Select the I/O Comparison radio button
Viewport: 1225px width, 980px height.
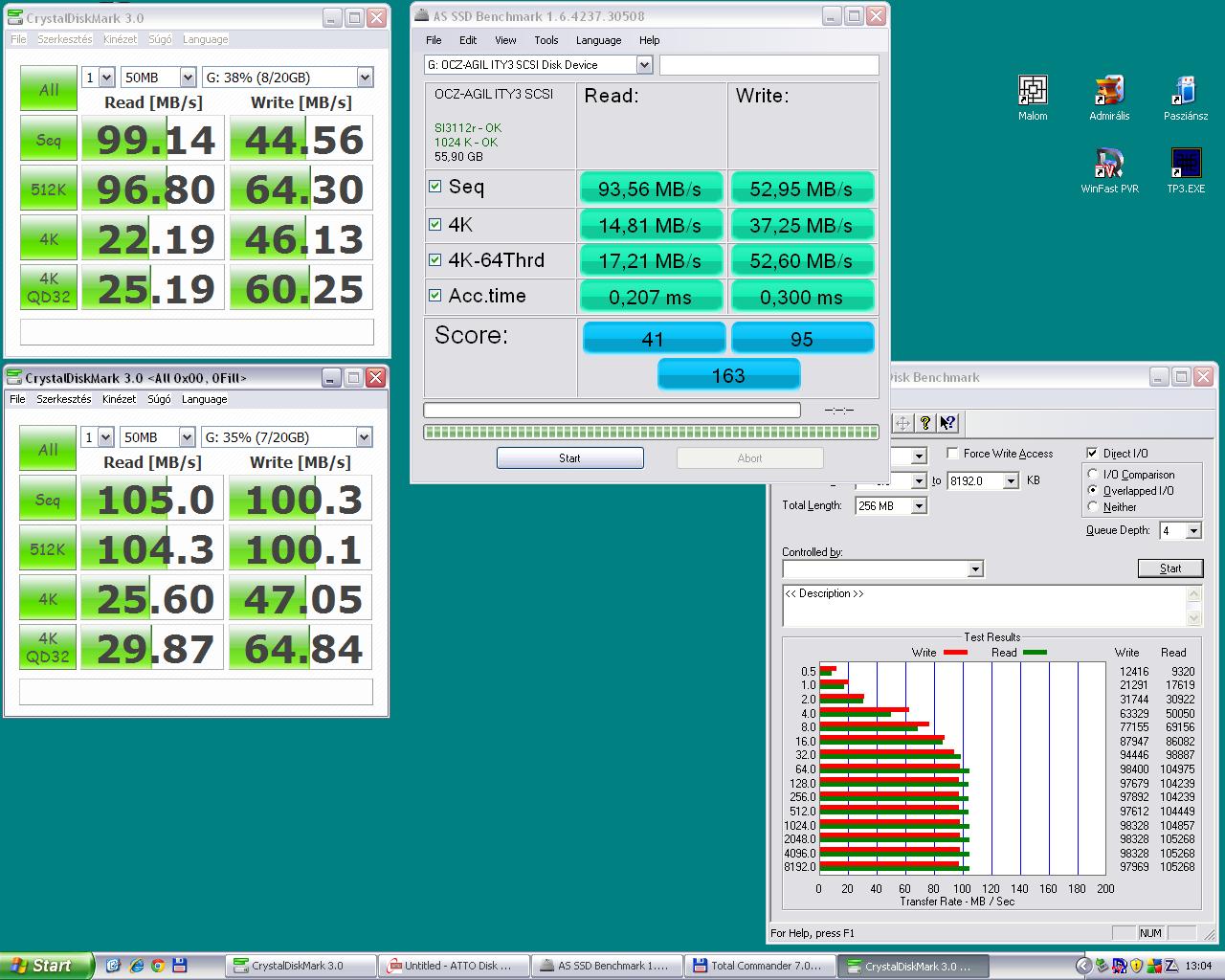[x=1093, y=475]
